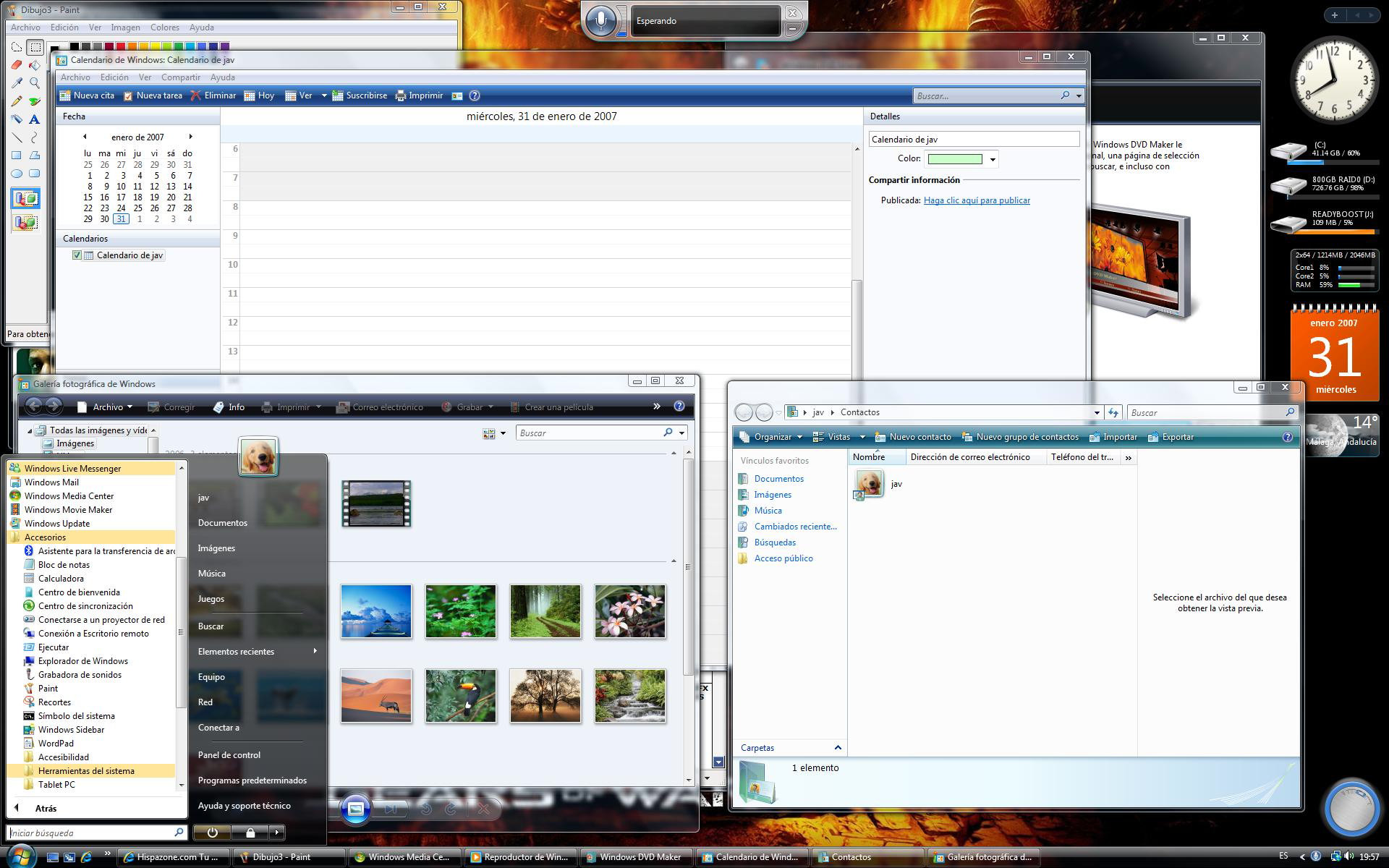The height and width of the screenshot is (868, 1389).
Task: Open the calendar Color dropdown
Action: point(993,159)
